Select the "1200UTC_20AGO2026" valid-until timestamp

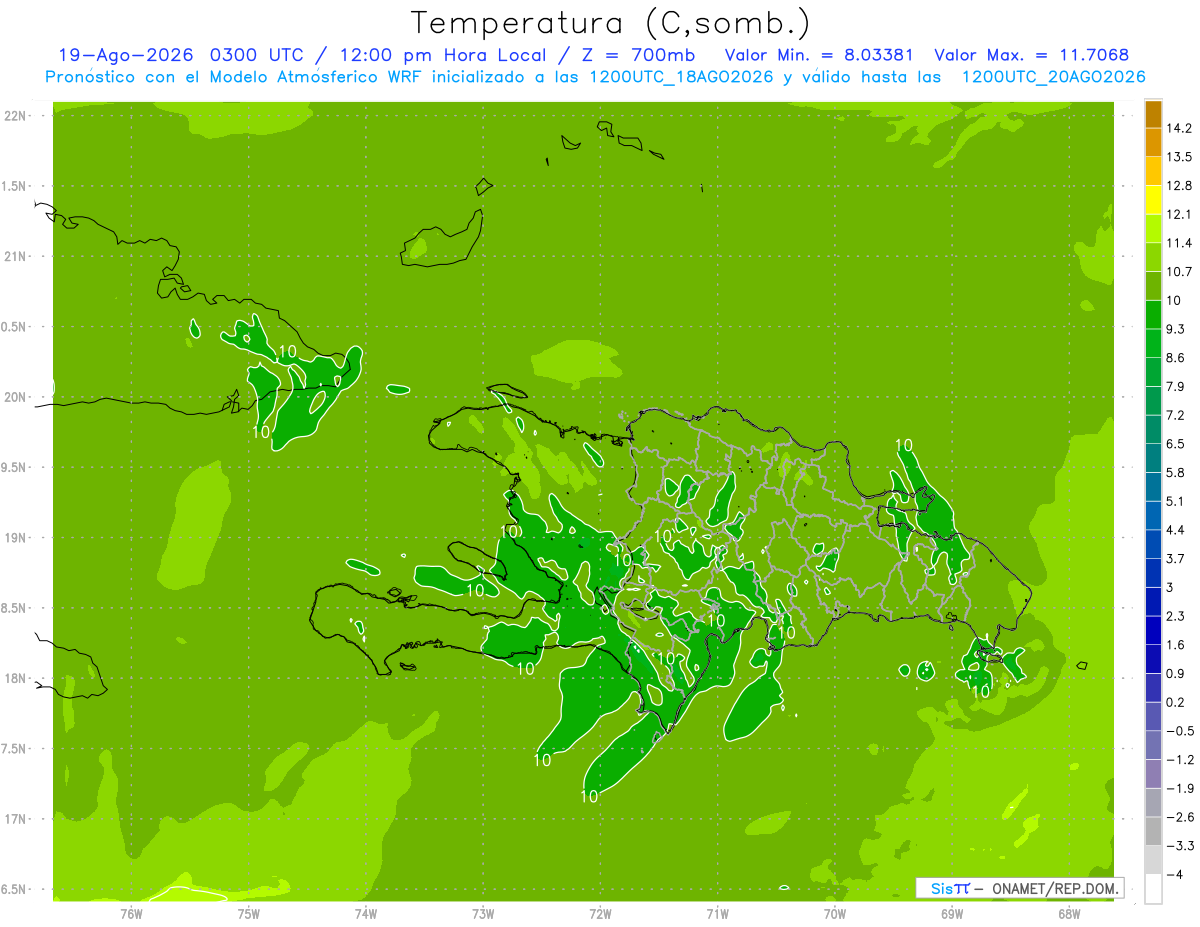pyautogui.click(x=1053, y=77)
